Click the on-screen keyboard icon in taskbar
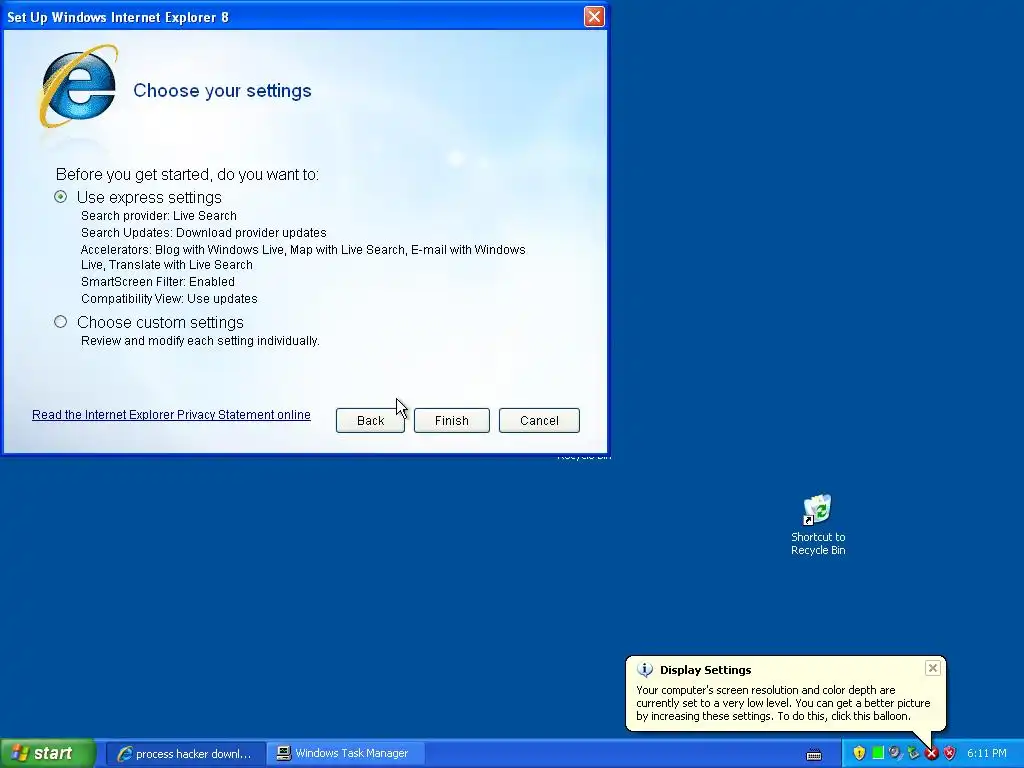Screen dimensions: 1024x768 point(814,754)
